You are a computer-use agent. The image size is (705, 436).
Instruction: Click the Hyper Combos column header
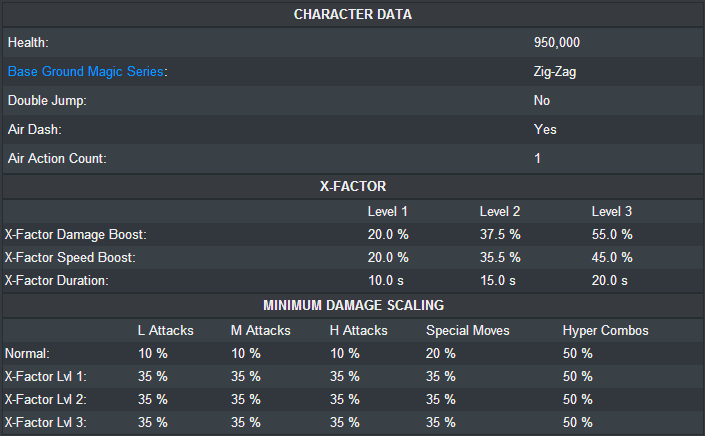[605, 330]
